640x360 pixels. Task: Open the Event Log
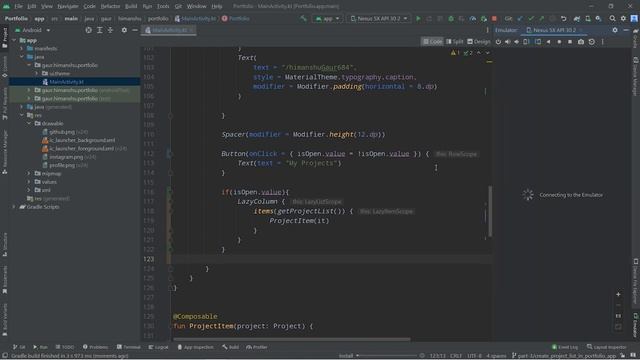(564, 347)
